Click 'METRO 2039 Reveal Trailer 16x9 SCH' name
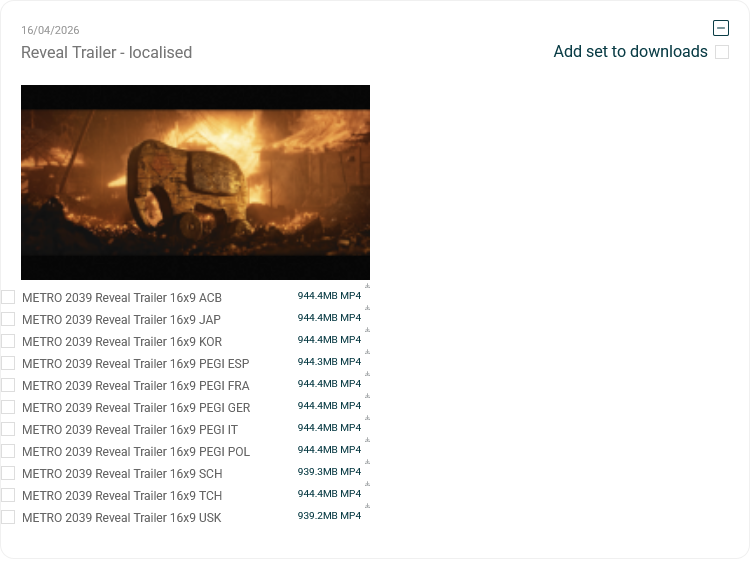 coord(122,474)
